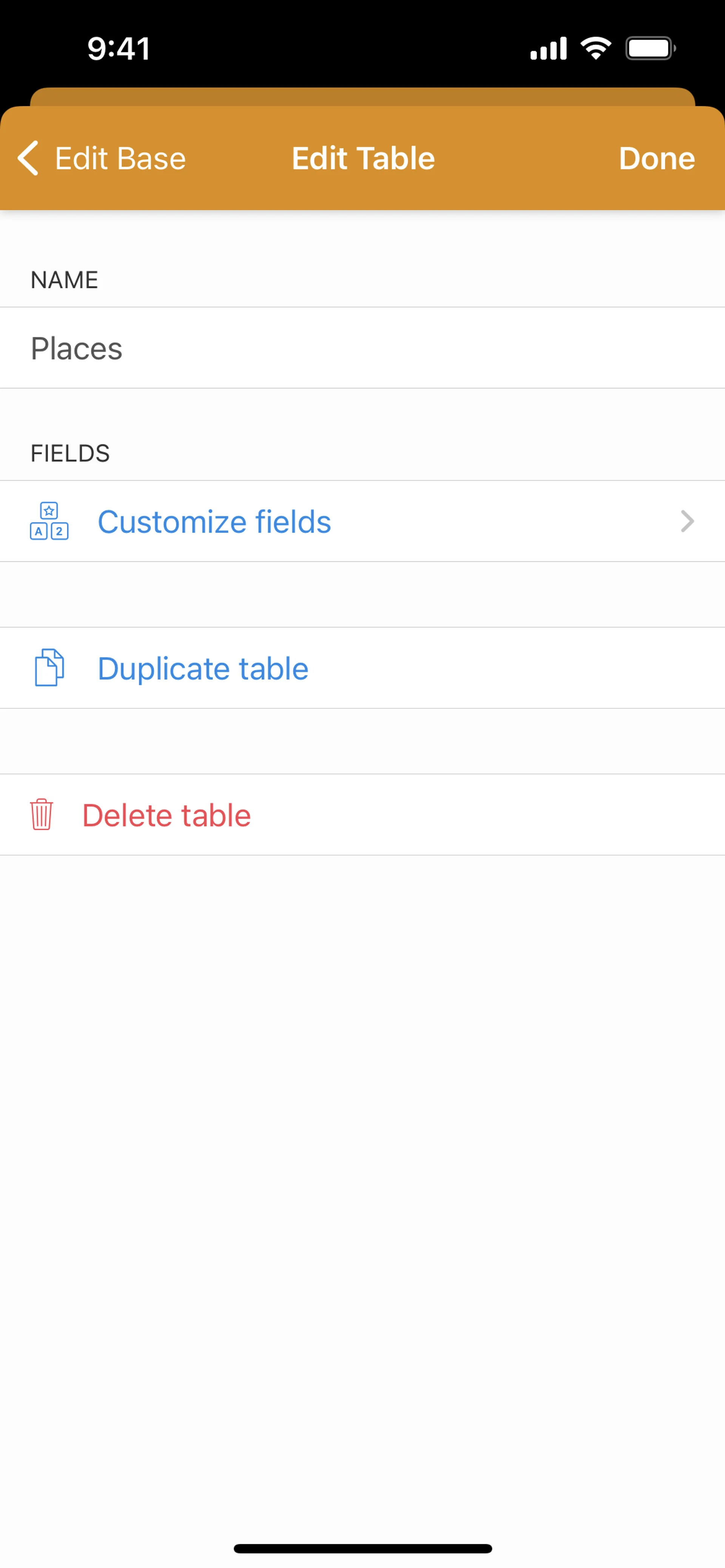Select the Duplicate table text
Viewport: 725px width, 1568px height.
[x=203, y=668]
